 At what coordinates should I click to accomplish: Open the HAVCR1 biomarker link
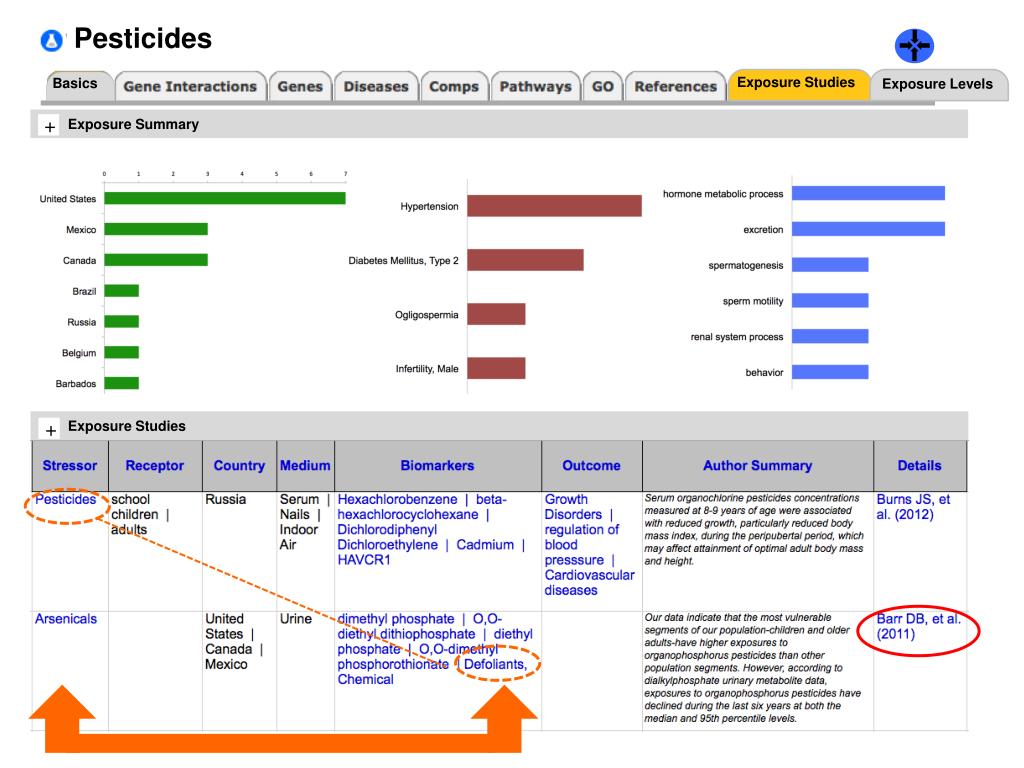pyautogui.click(x=364, y=560)
